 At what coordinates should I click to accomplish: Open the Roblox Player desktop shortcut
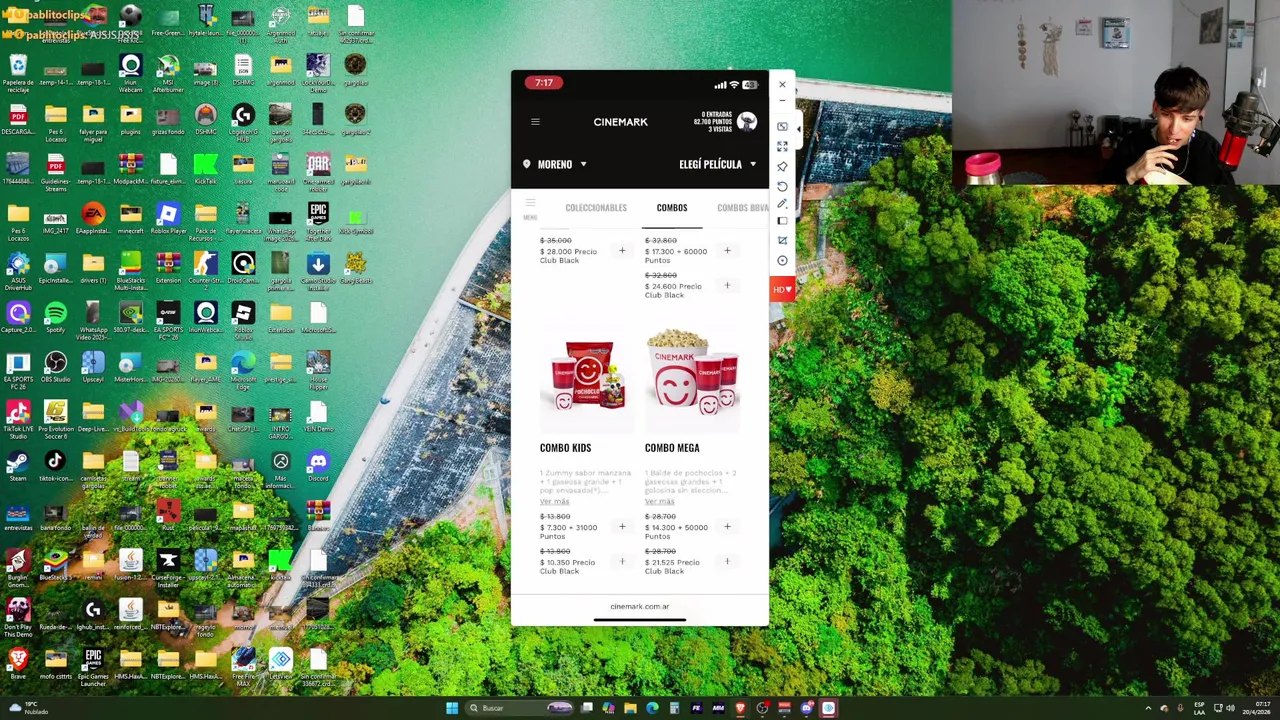[168, 218]
